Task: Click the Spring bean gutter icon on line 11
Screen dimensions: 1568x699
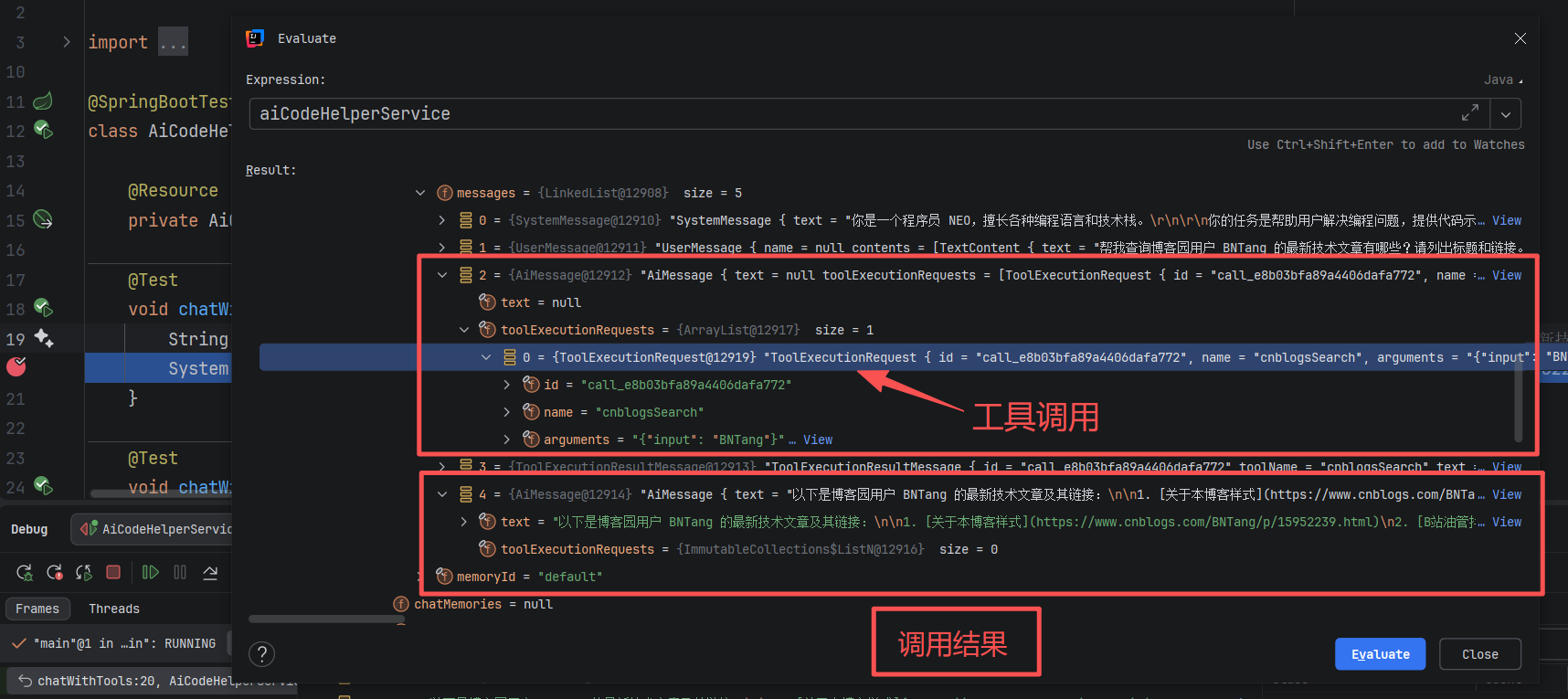Action: click(x=43, y=101)
